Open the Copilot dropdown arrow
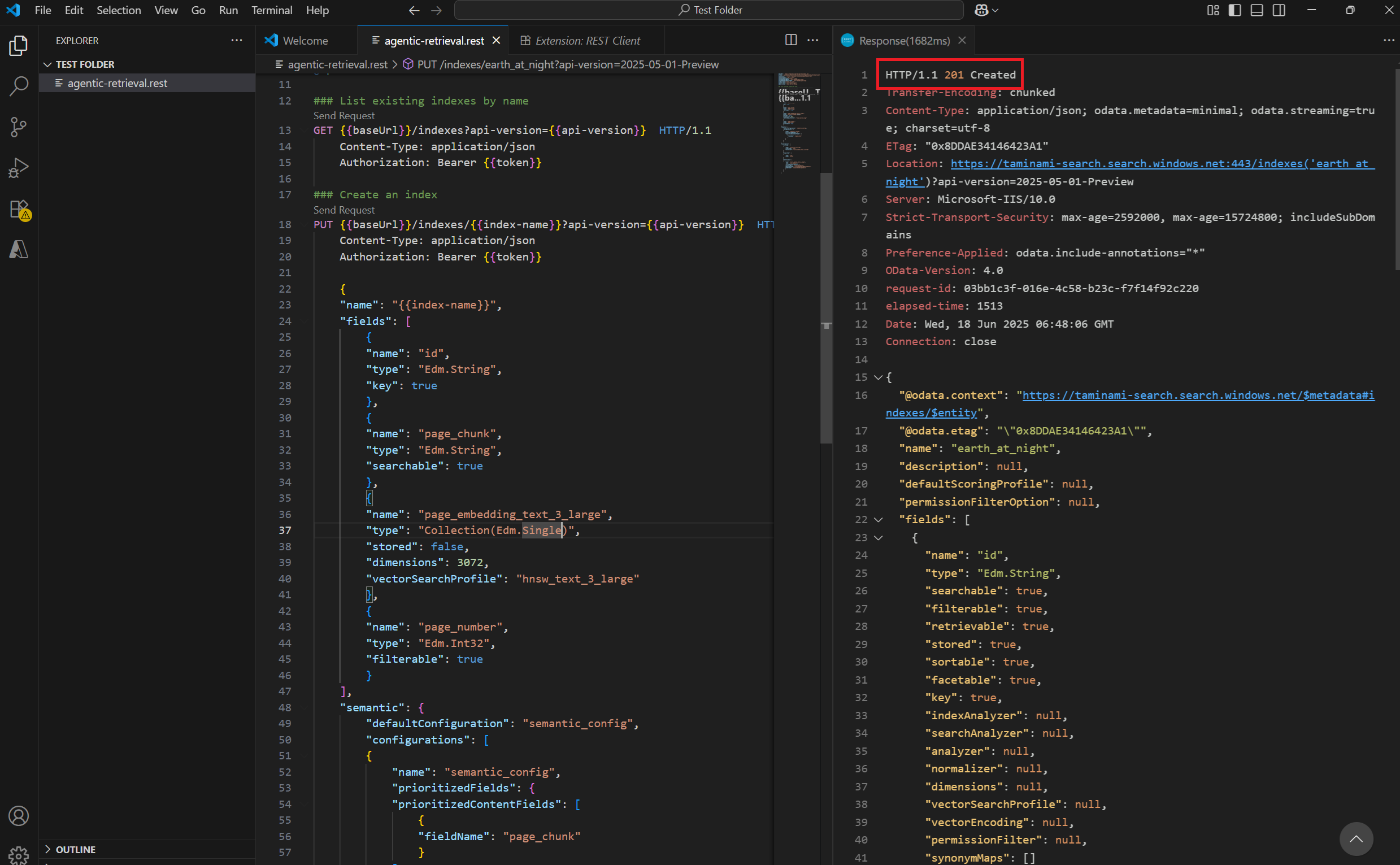Screen dimensions: 1400x865 point(995,10)
